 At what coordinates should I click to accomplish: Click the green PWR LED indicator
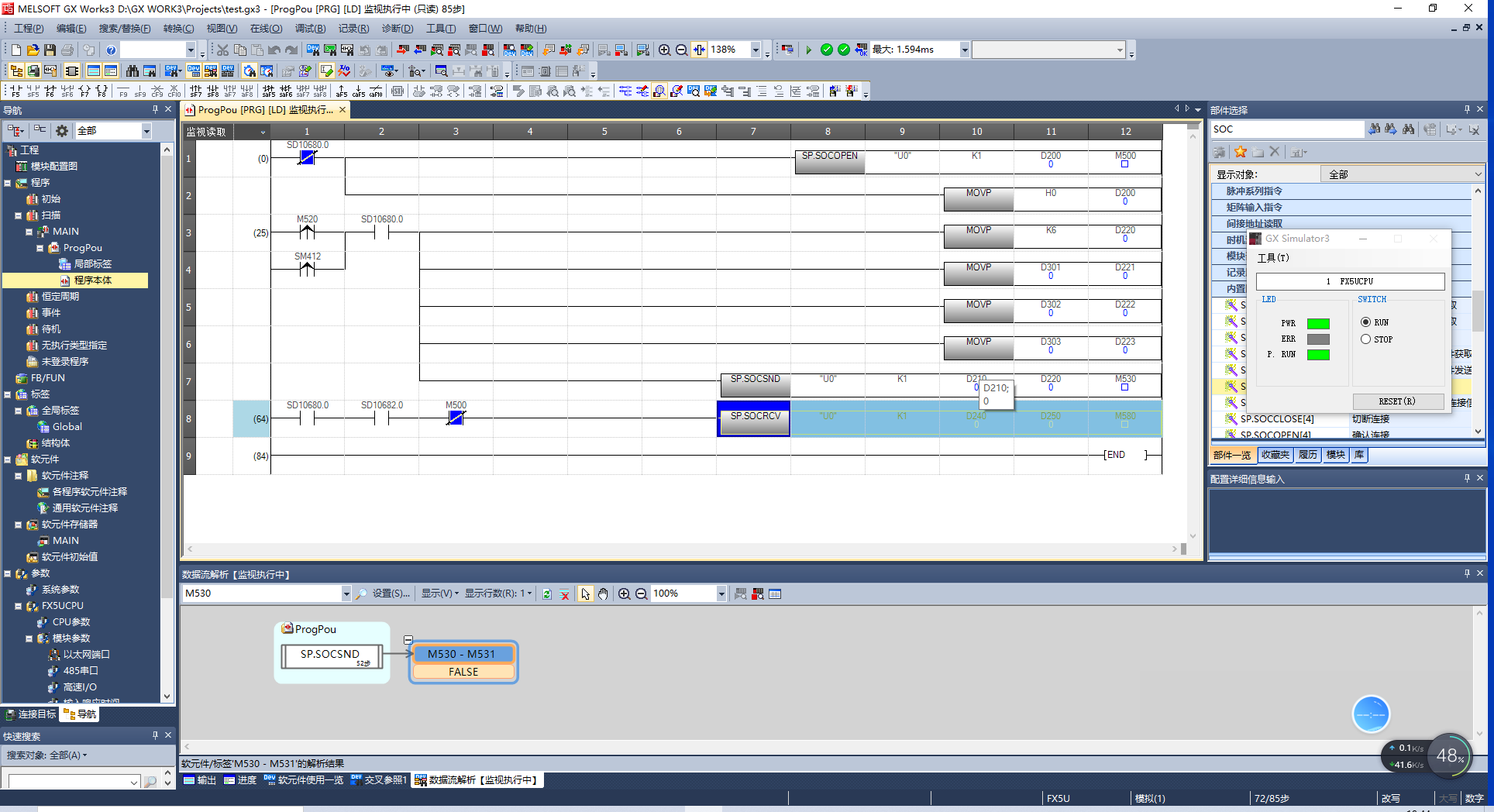click(1318, 323)
